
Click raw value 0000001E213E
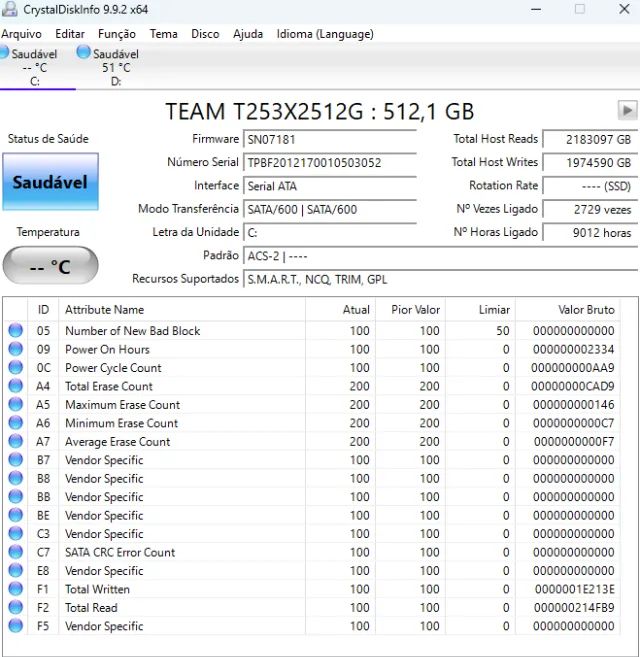[x=575, y=589]
